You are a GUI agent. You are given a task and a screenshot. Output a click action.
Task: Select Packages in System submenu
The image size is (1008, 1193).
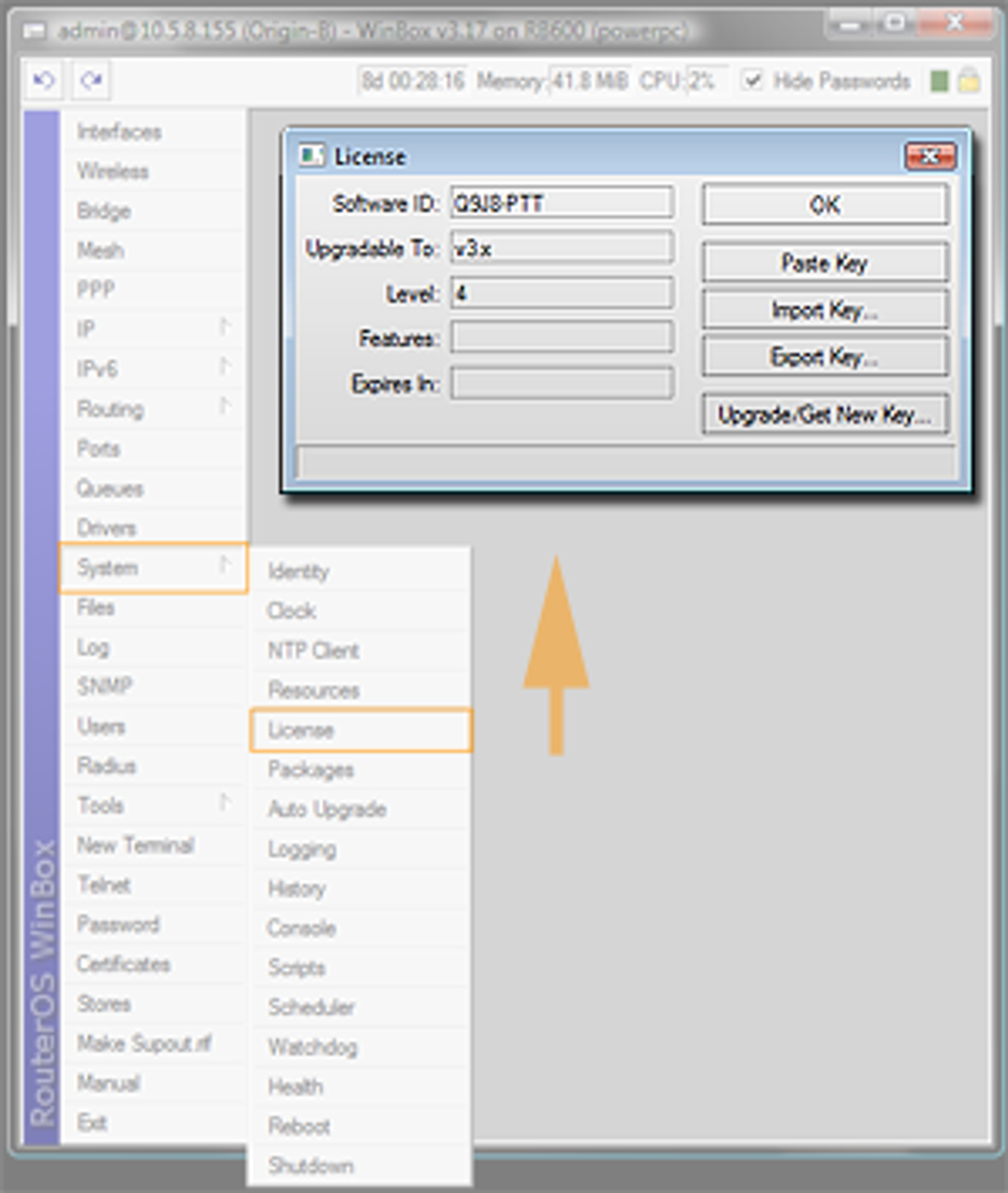361,769
